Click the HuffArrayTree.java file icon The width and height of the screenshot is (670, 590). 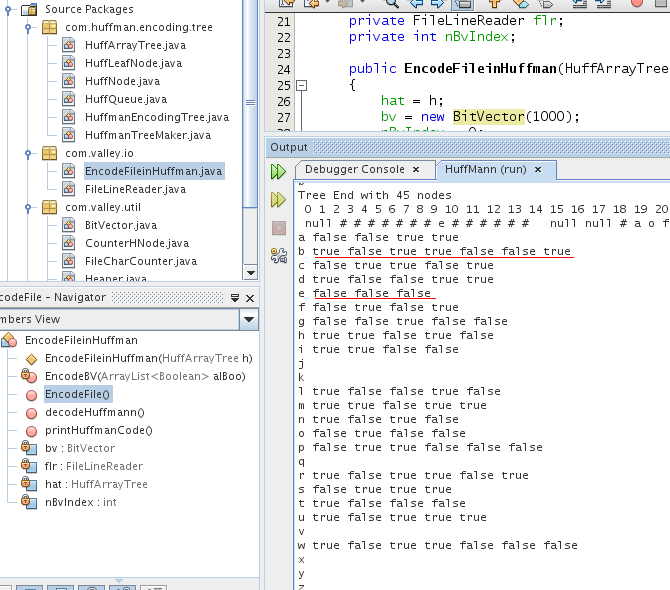68,45
